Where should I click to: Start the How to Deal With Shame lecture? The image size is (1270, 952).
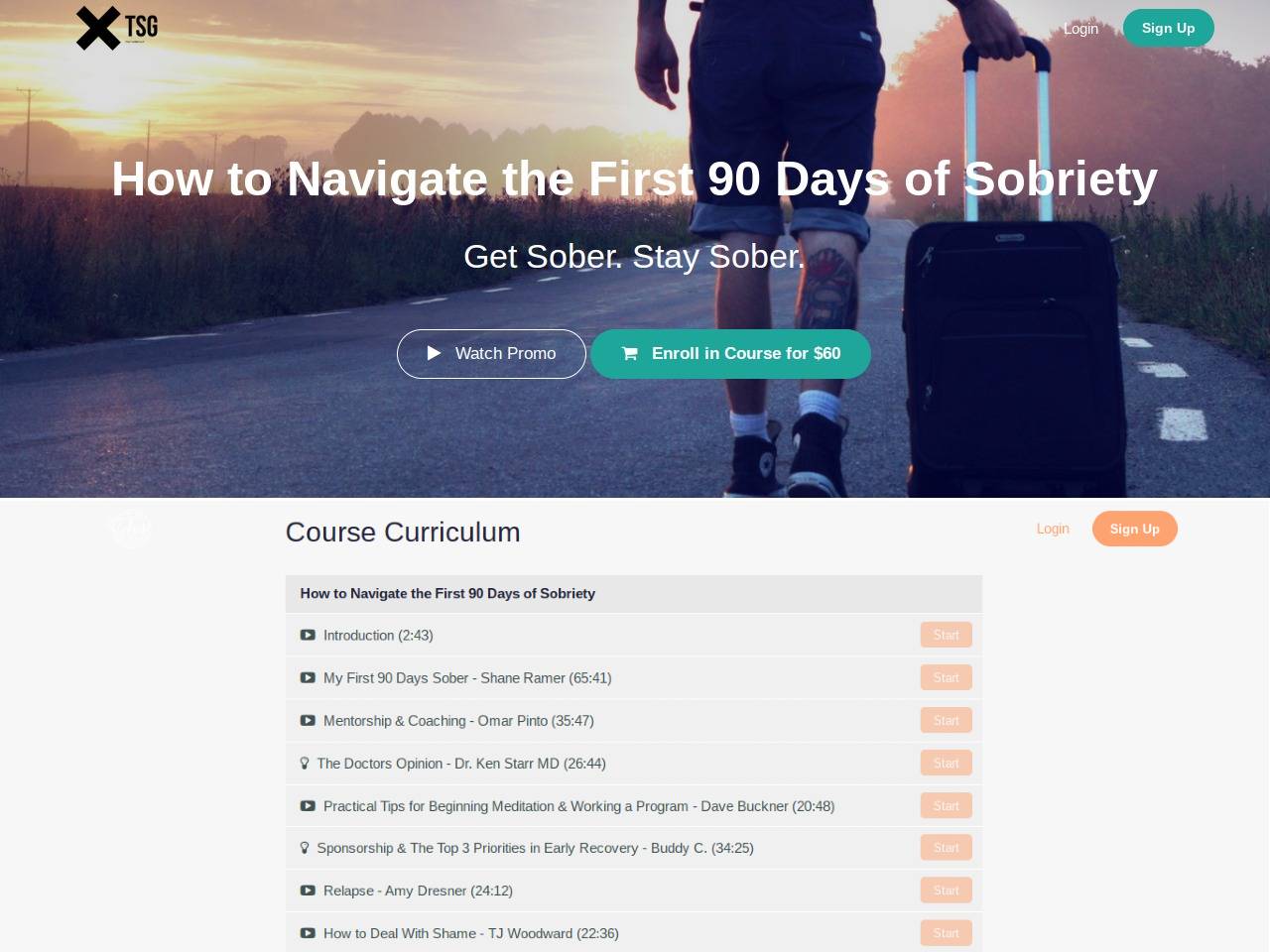pos(946,933)
